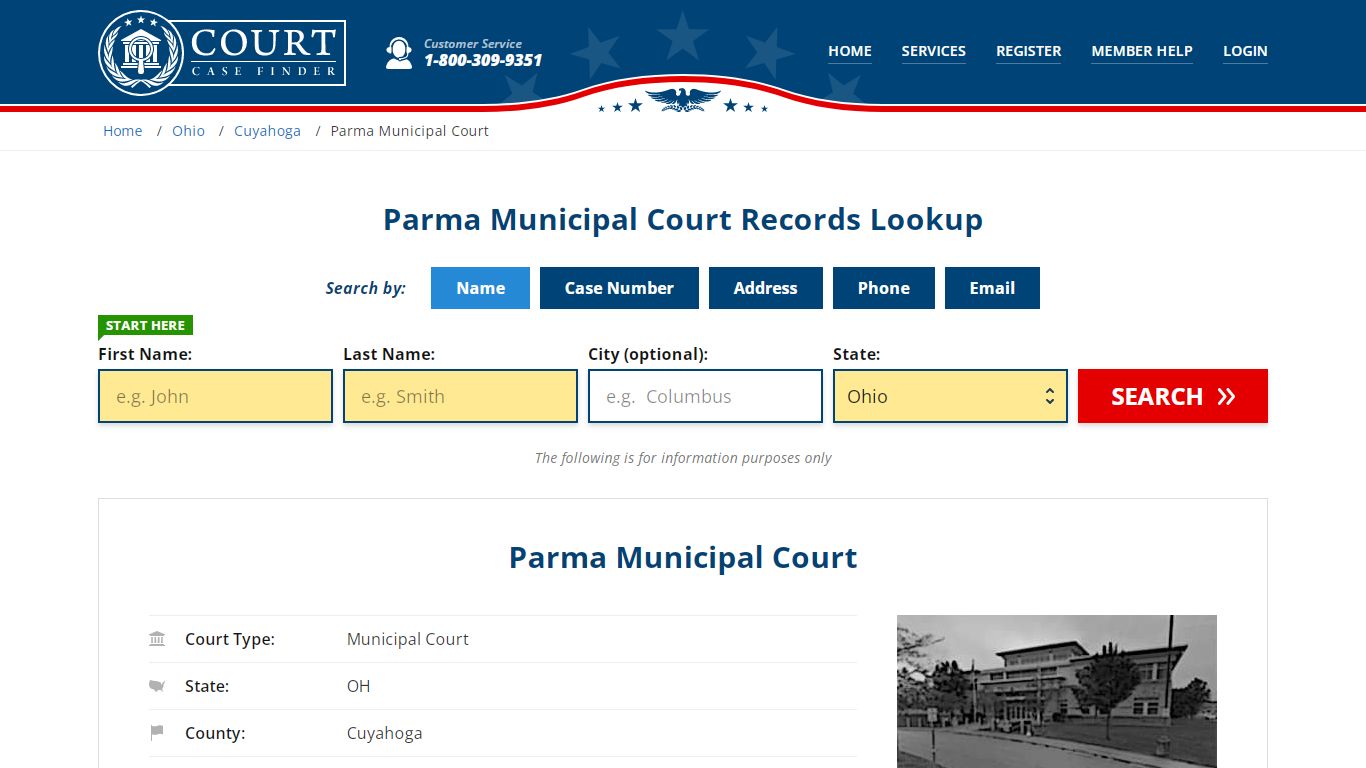Click LOGIN in the top navigation
This screenshot has height=768, width=1366.
(x=1245, y=51)
